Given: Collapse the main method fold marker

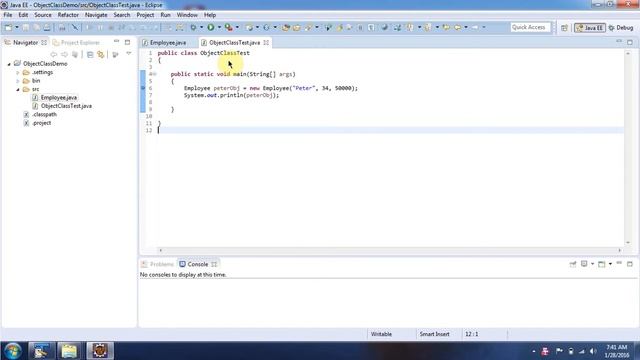Looking at the screenshot, I should point(155,74).
